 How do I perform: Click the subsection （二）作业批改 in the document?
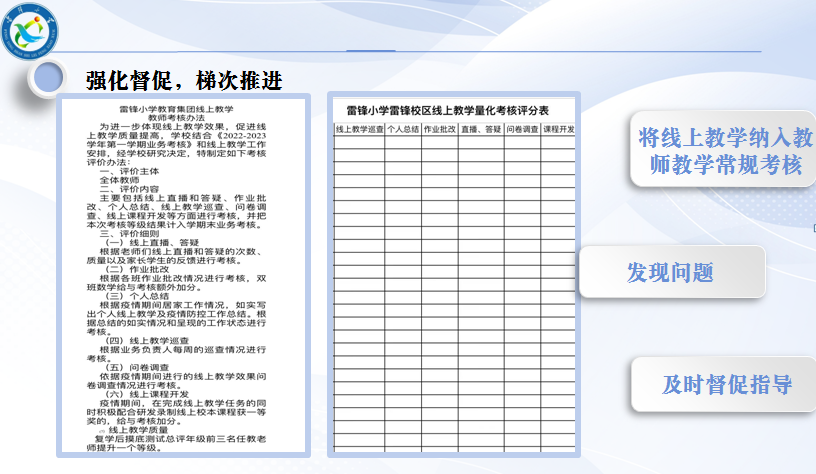coord(130,268)
